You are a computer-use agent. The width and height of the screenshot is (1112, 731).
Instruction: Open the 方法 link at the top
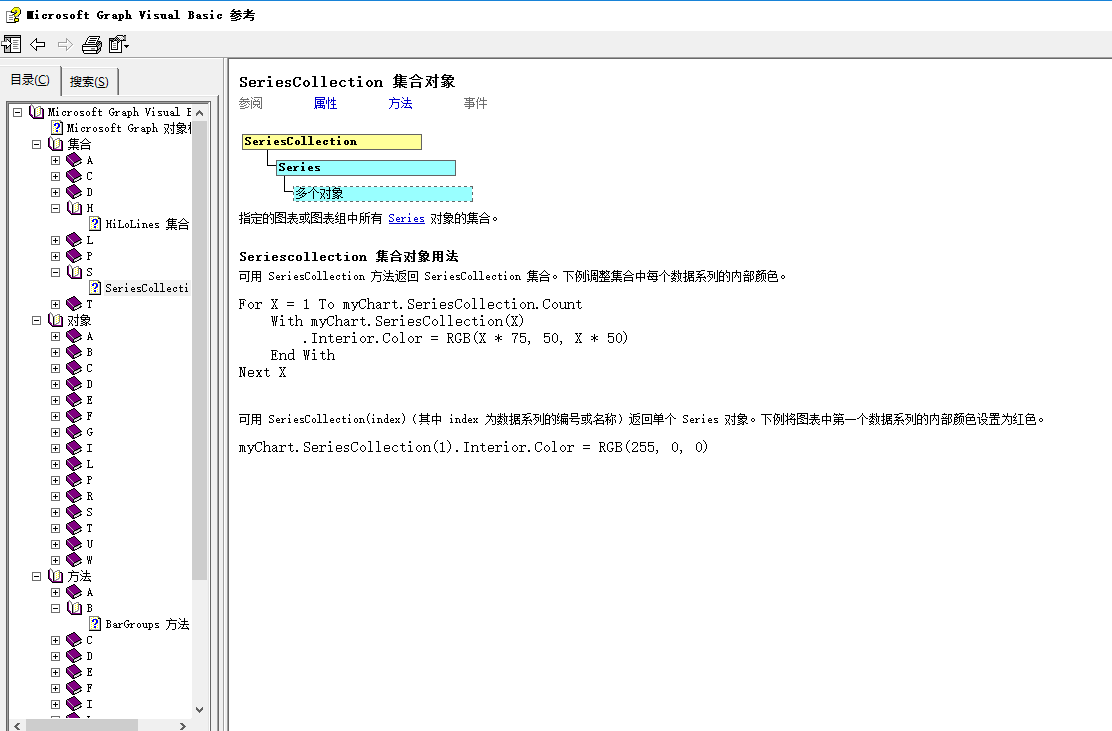pyautogui.click(x=400, y=103)
